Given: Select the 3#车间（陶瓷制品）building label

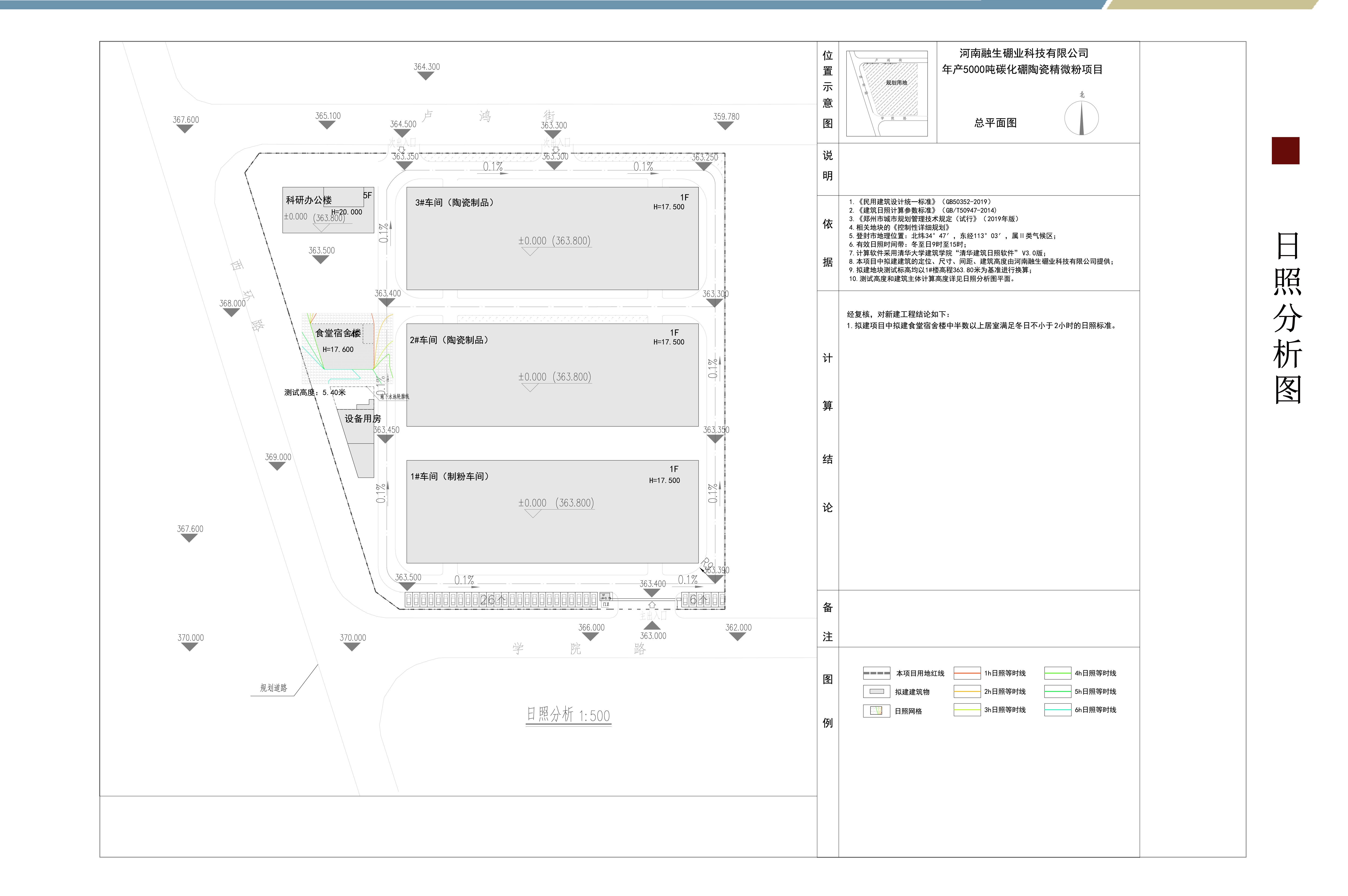Looking at the screenshot, I should tap(455, 203).
